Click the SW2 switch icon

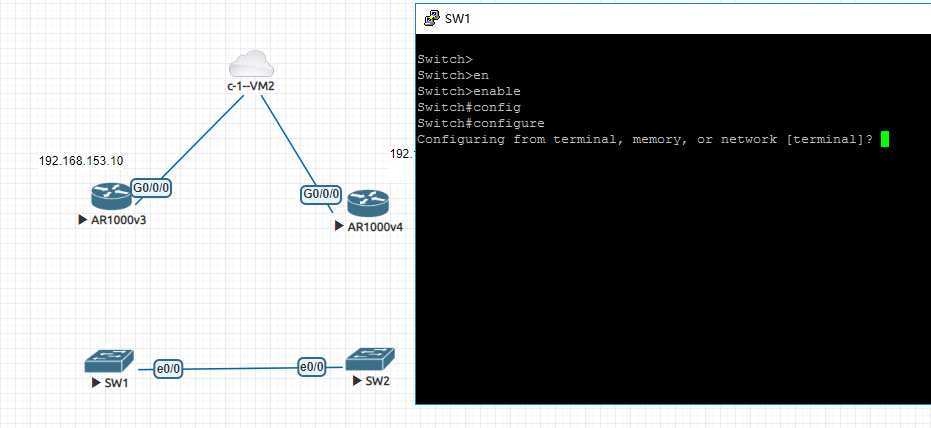(369, 359)
